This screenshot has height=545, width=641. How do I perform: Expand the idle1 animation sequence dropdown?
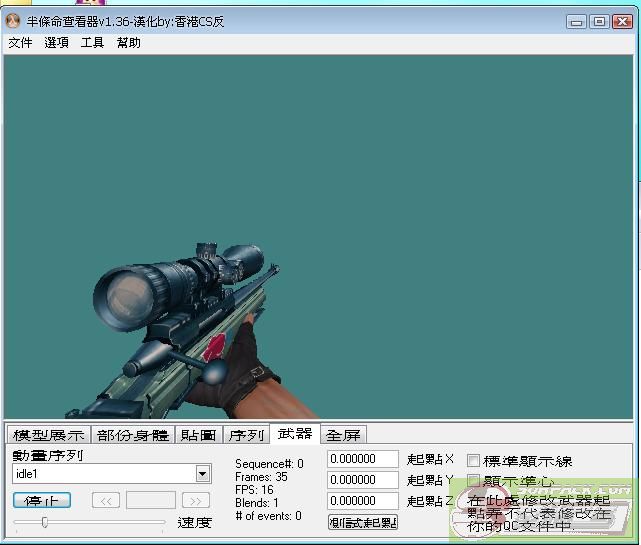203,474
